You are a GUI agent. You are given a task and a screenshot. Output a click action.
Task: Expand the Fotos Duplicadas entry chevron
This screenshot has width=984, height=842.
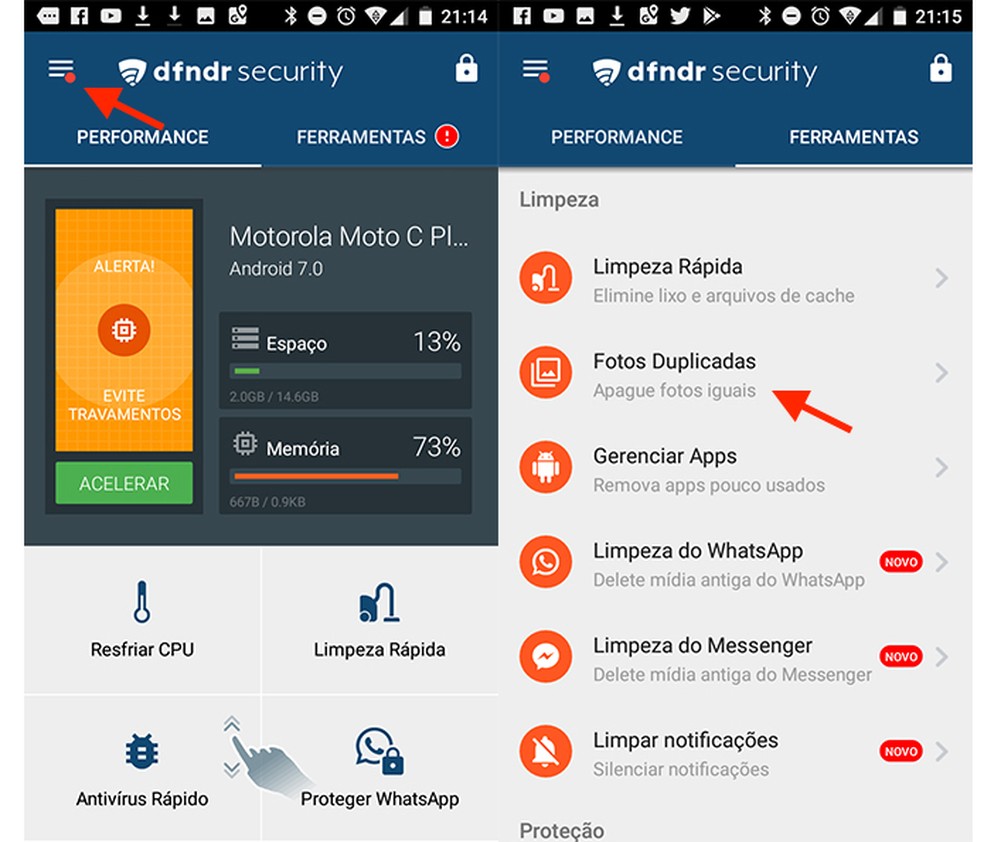(x=940, y=373)
